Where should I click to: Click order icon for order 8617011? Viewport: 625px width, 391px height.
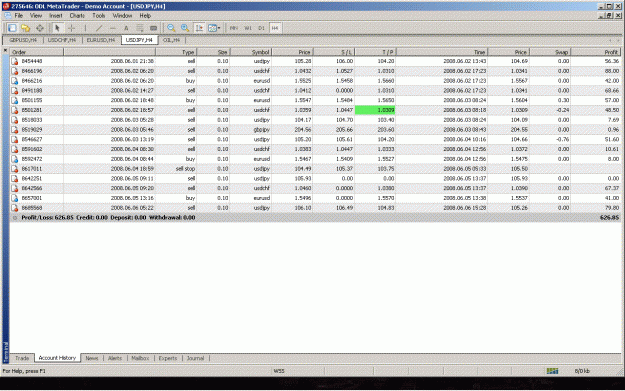(x=15, y=169)
